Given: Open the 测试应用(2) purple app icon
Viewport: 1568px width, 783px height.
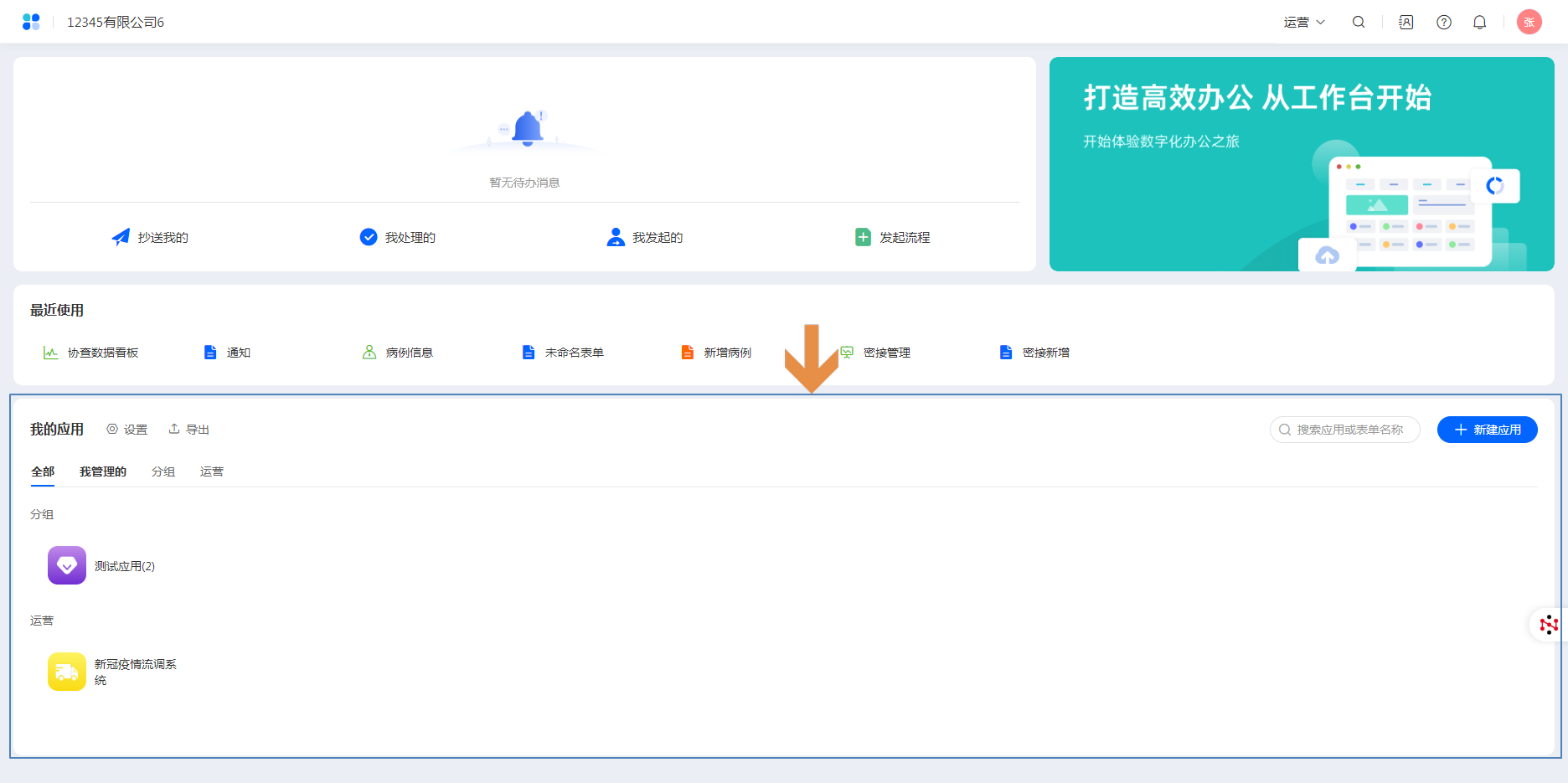Looking at the screenshot, I should click(x=67, y=565).
